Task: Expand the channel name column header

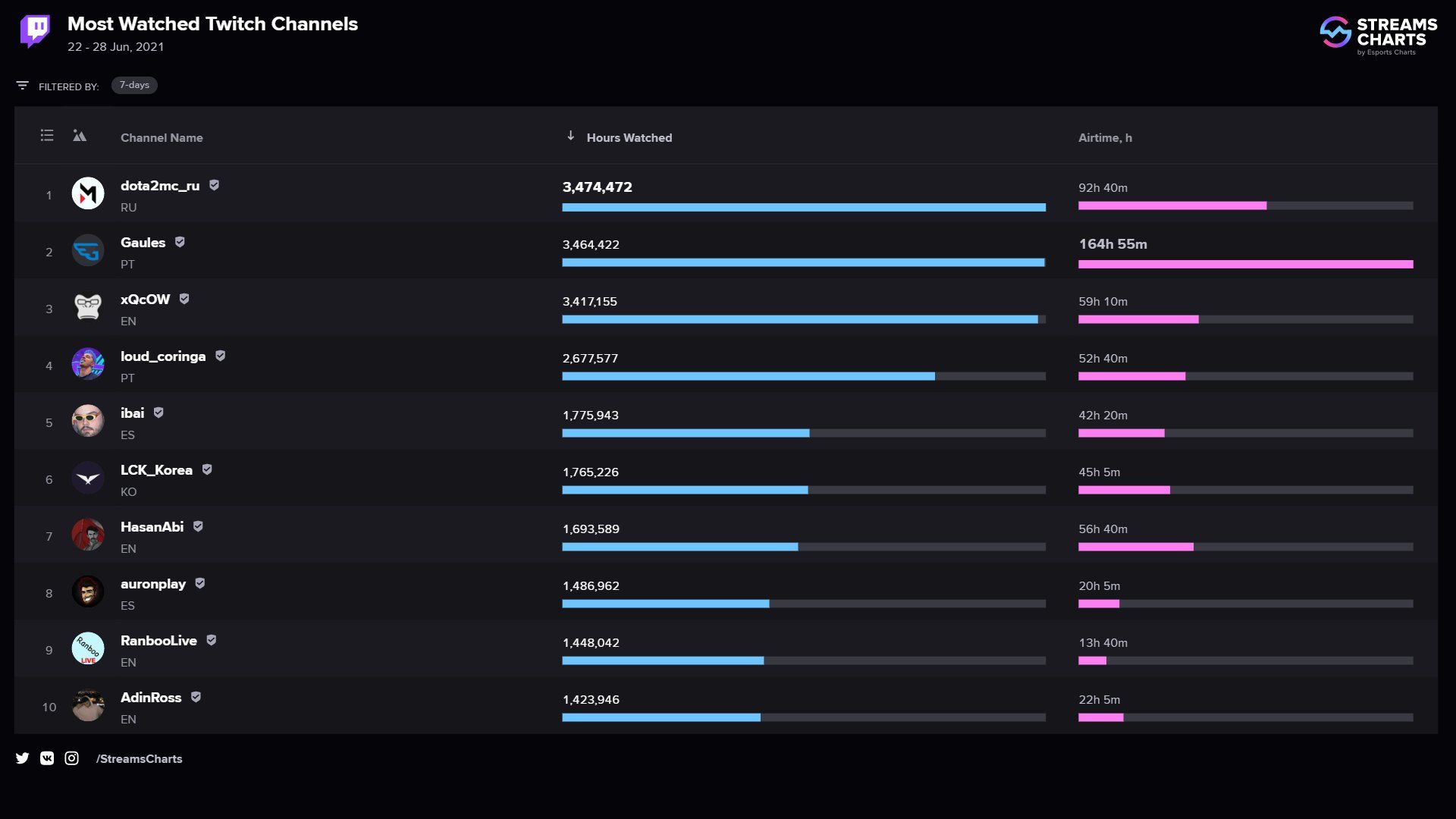Action: point(162,137)
